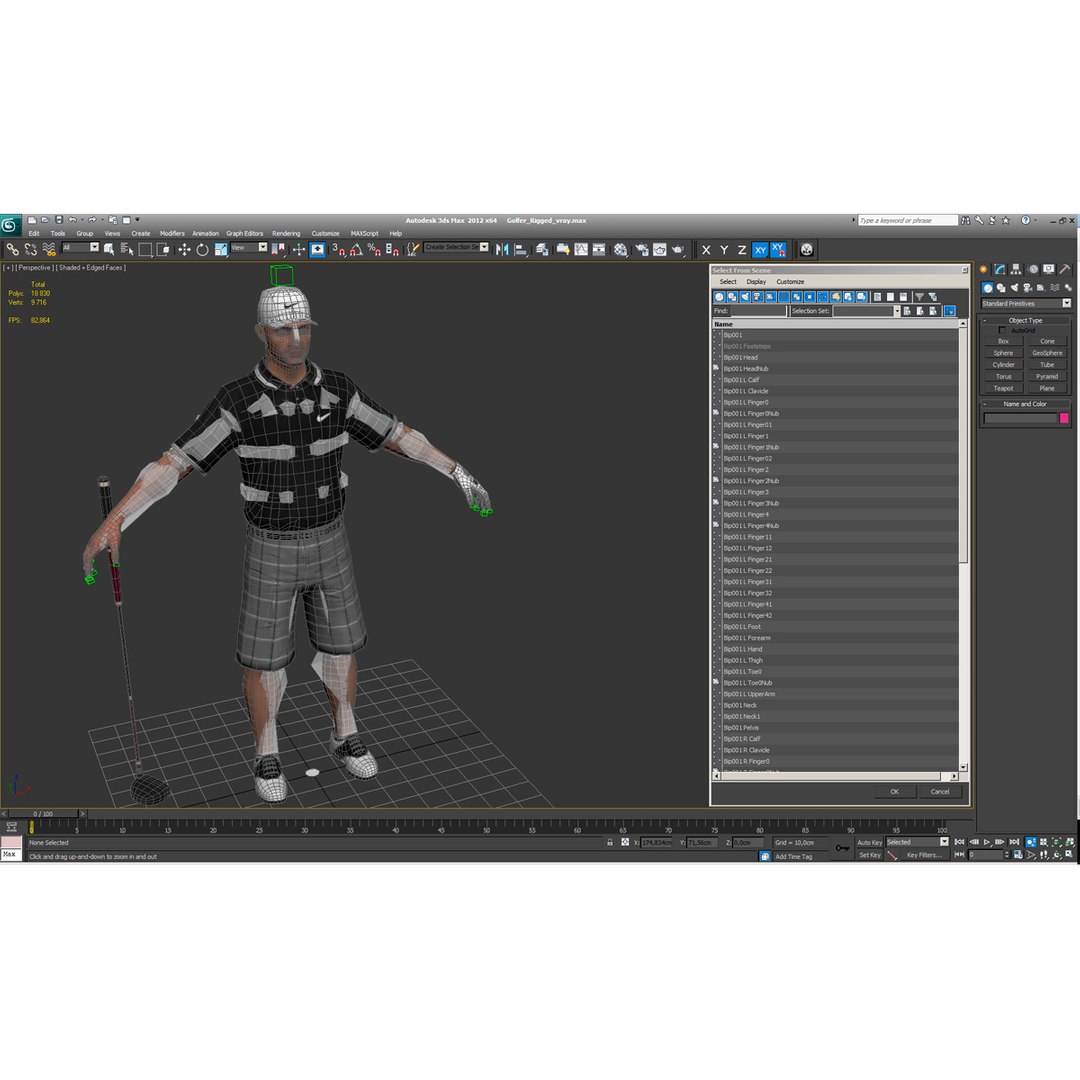Screen dimensions: 1080x1080
Task: Select the XY plane constraint
Action: (760, 250)
